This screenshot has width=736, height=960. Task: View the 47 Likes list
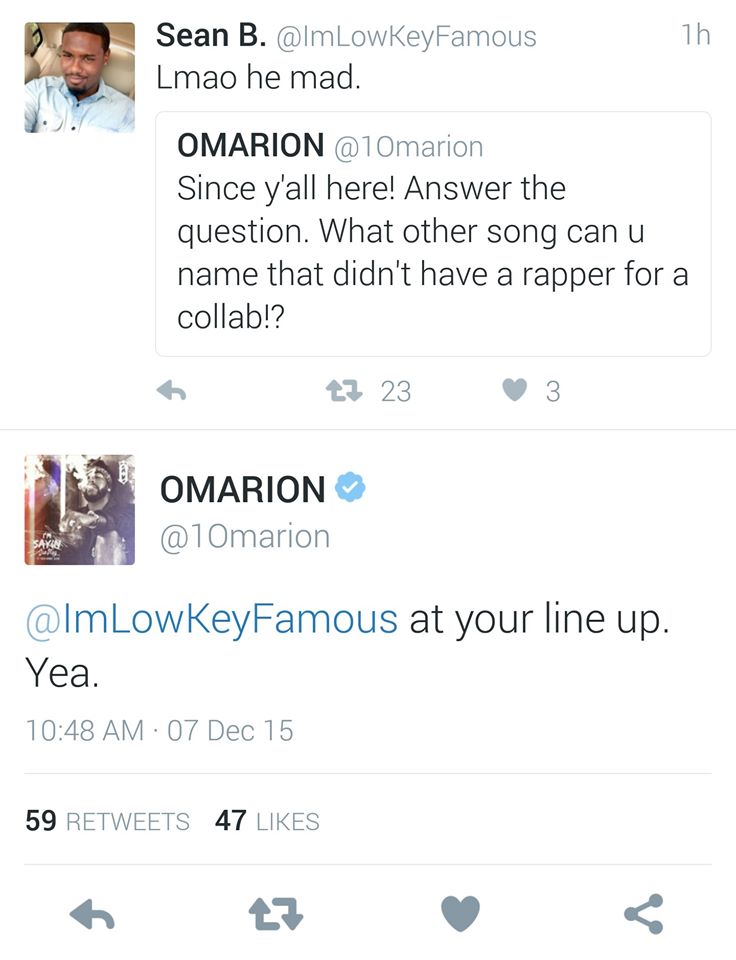[267, 820]
